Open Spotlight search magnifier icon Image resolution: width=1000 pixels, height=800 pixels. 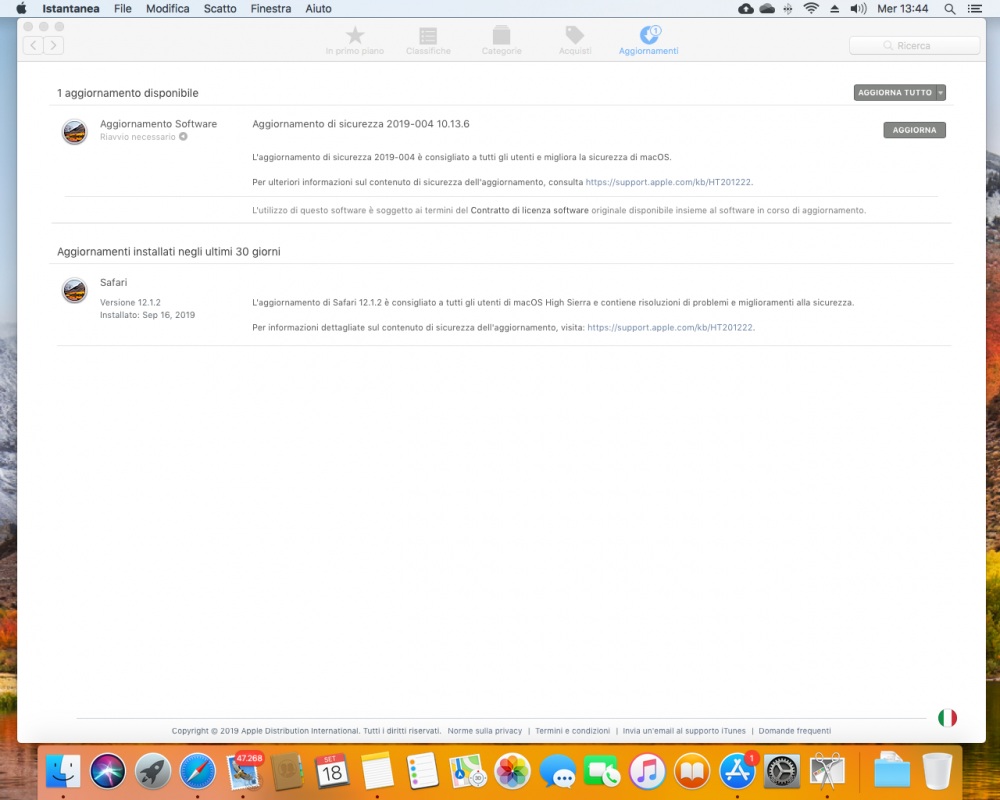tap(950, 9)
